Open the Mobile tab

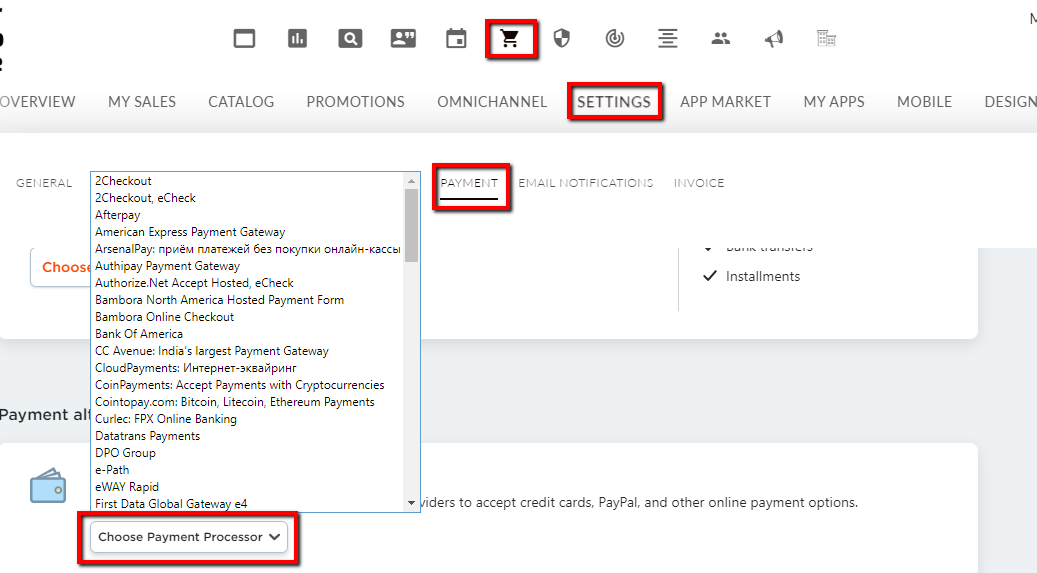(925, 102)
